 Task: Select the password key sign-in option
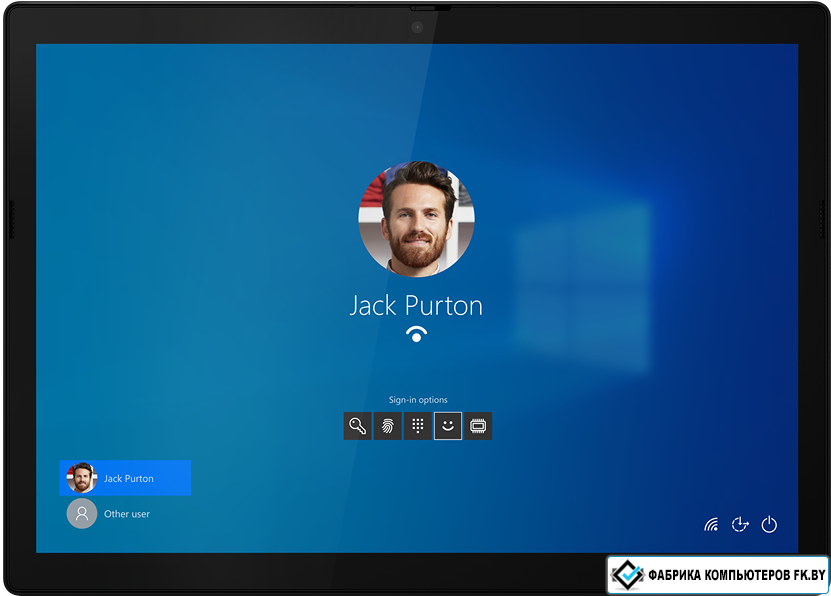(x=357, y=426)
